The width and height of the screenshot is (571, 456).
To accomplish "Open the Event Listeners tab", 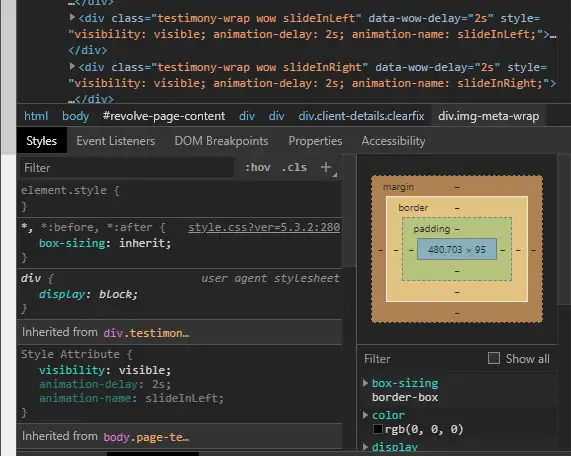I will point(115,141).
